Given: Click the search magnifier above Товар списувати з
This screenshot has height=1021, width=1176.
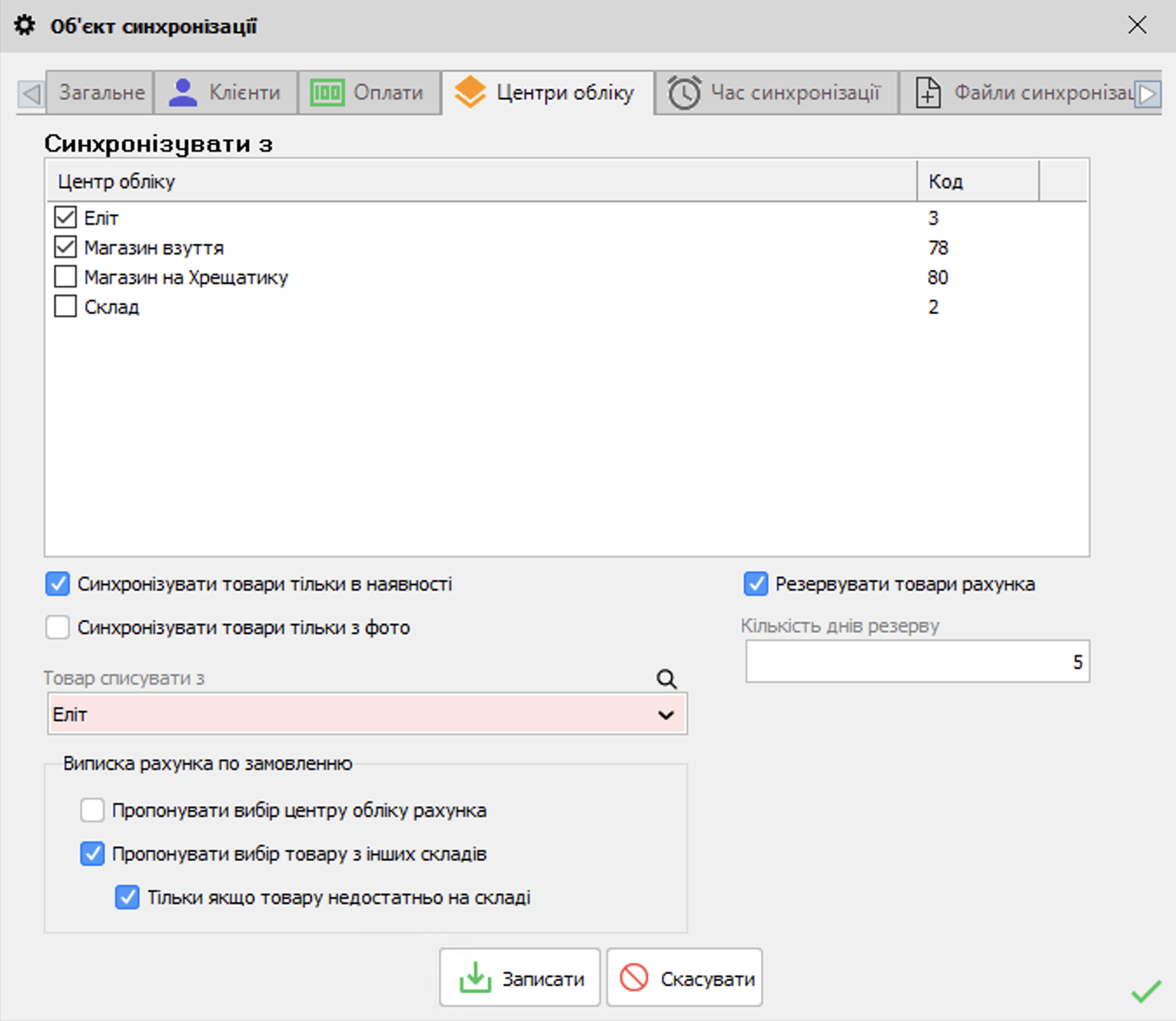Looking at the screenshot, I should pos(666,679).
